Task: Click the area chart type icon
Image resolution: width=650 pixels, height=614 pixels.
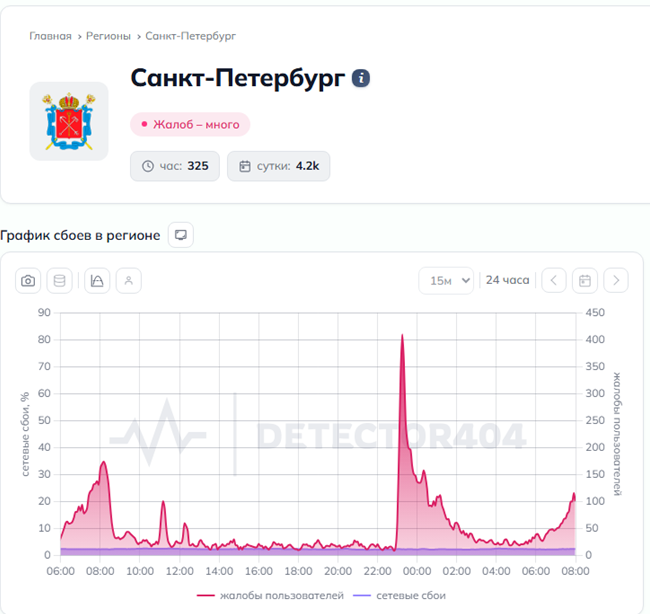Action: pyautogui.click(x=97, y=281)
